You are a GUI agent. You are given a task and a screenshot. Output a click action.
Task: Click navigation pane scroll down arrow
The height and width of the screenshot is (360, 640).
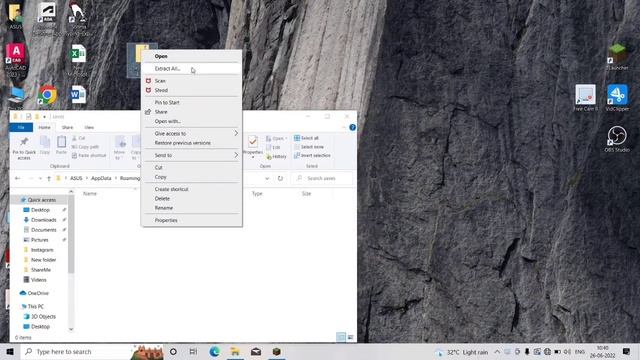point(71,329)
